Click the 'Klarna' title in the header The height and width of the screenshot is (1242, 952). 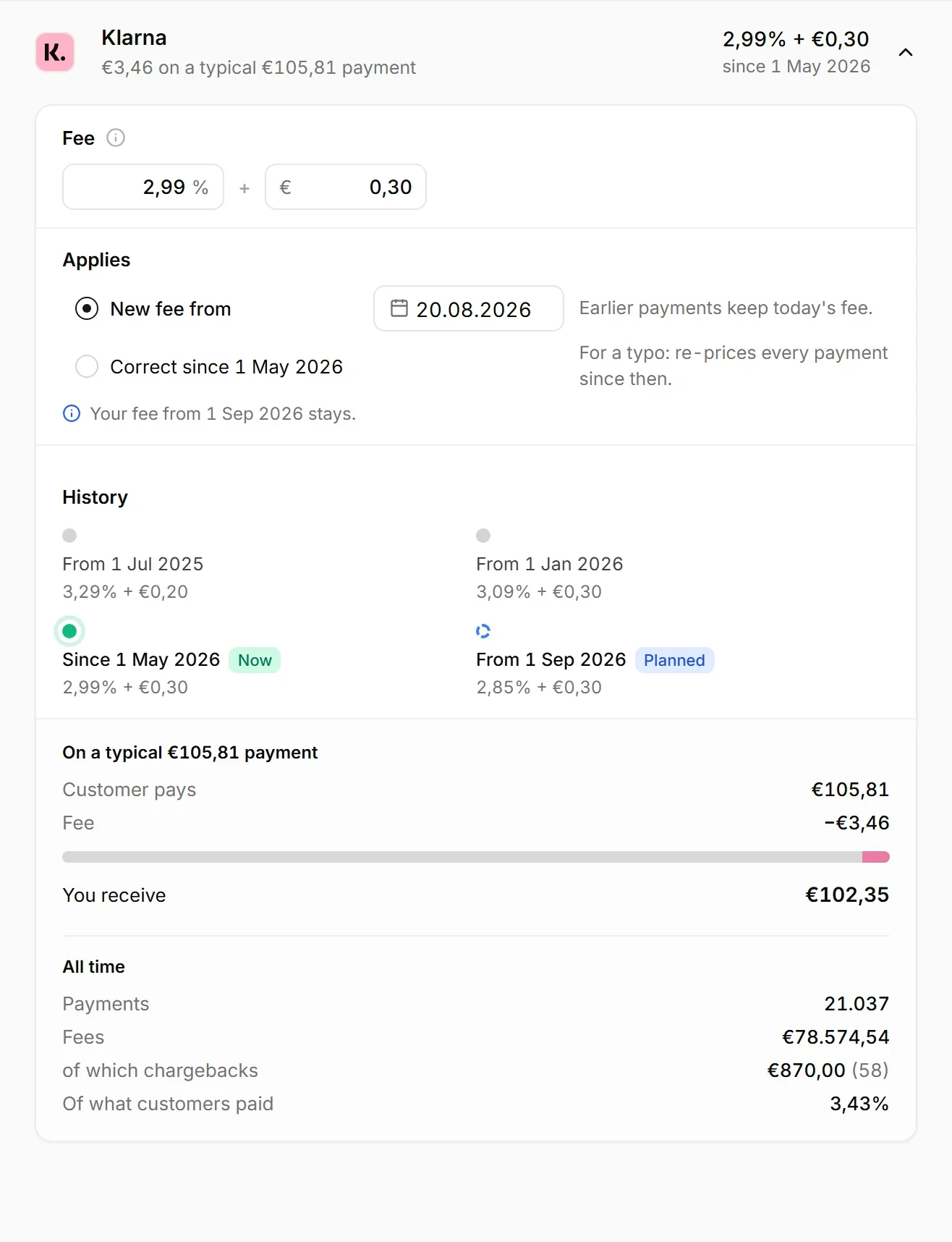click(x=134, y=38)
